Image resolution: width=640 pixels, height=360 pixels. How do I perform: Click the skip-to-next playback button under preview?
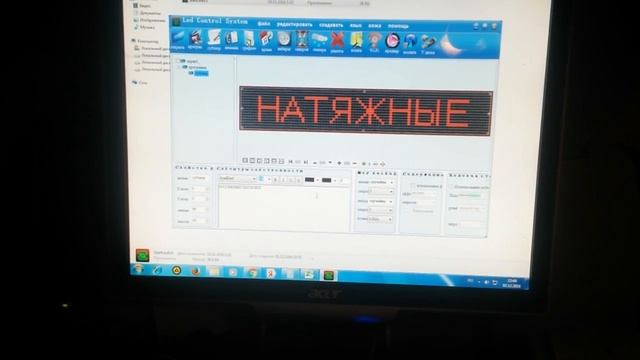306,162
